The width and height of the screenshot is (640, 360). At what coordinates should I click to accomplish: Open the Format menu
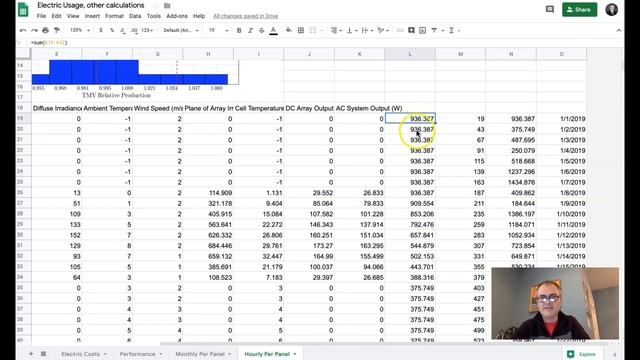[114, 16]
